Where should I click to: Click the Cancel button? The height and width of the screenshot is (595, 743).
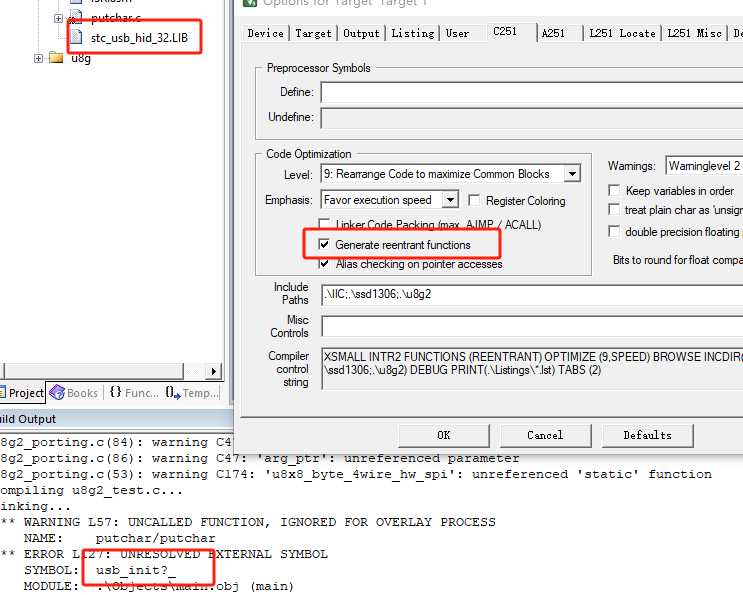tap(545, 435)
